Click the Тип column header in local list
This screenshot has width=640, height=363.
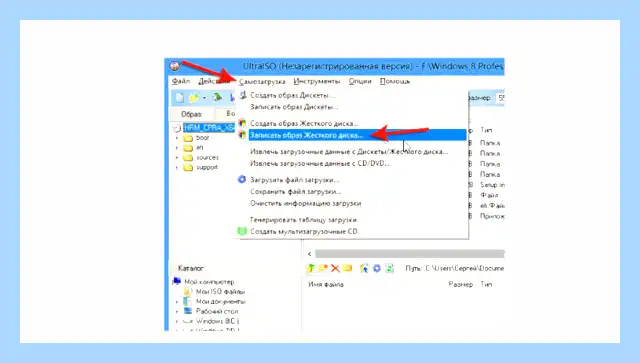point(486,284)
